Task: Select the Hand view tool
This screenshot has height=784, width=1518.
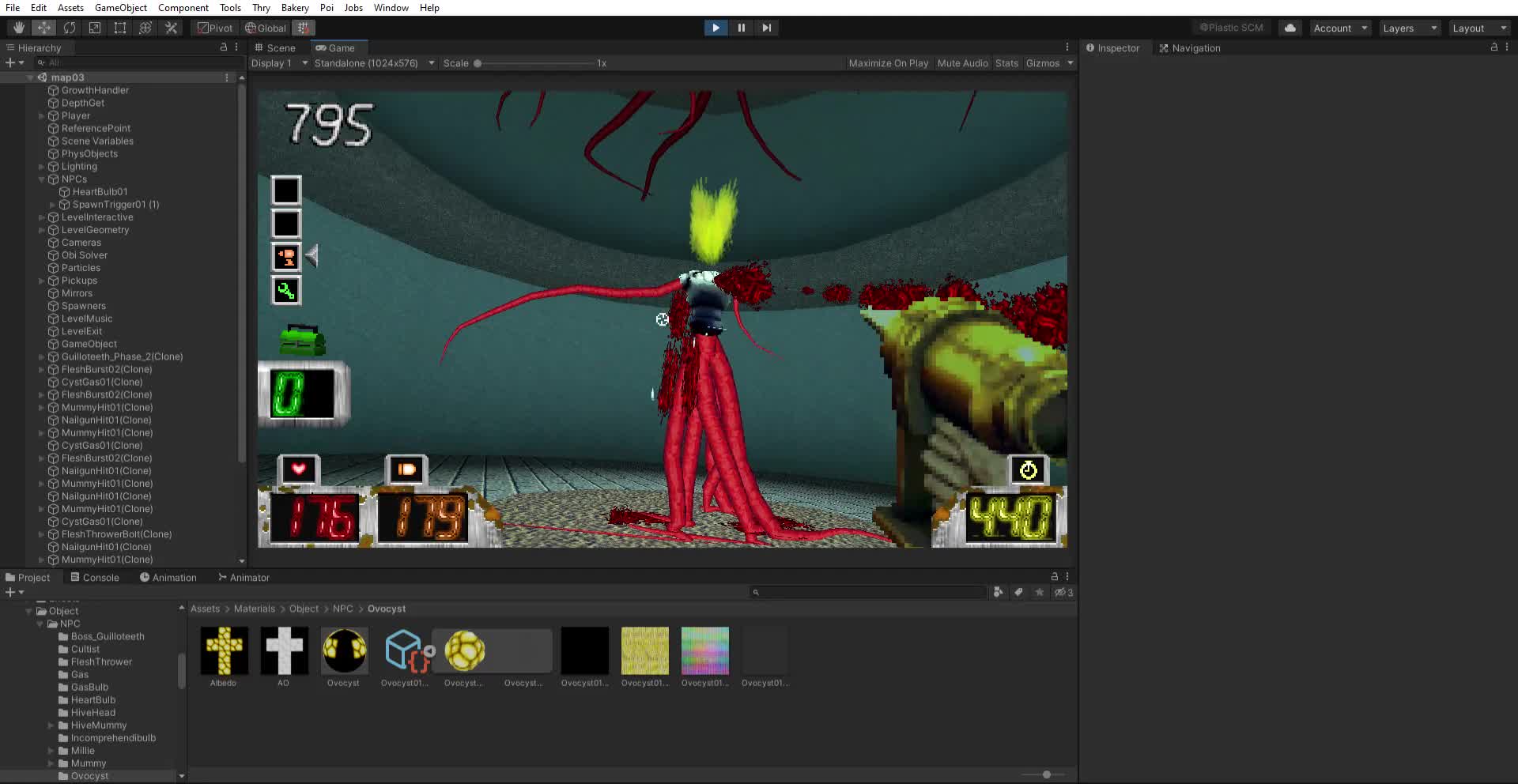Action: (18, 28)
